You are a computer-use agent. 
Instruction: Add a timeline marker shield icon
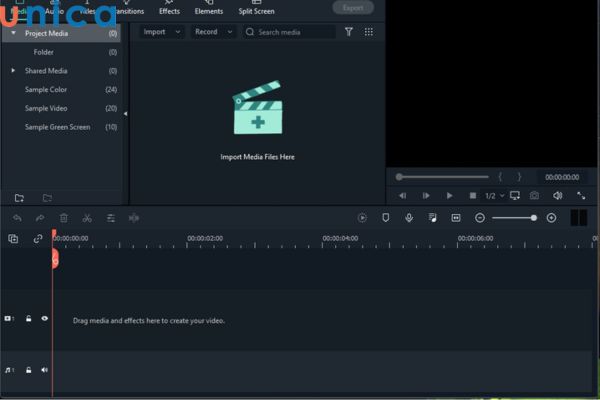[386, 218]
